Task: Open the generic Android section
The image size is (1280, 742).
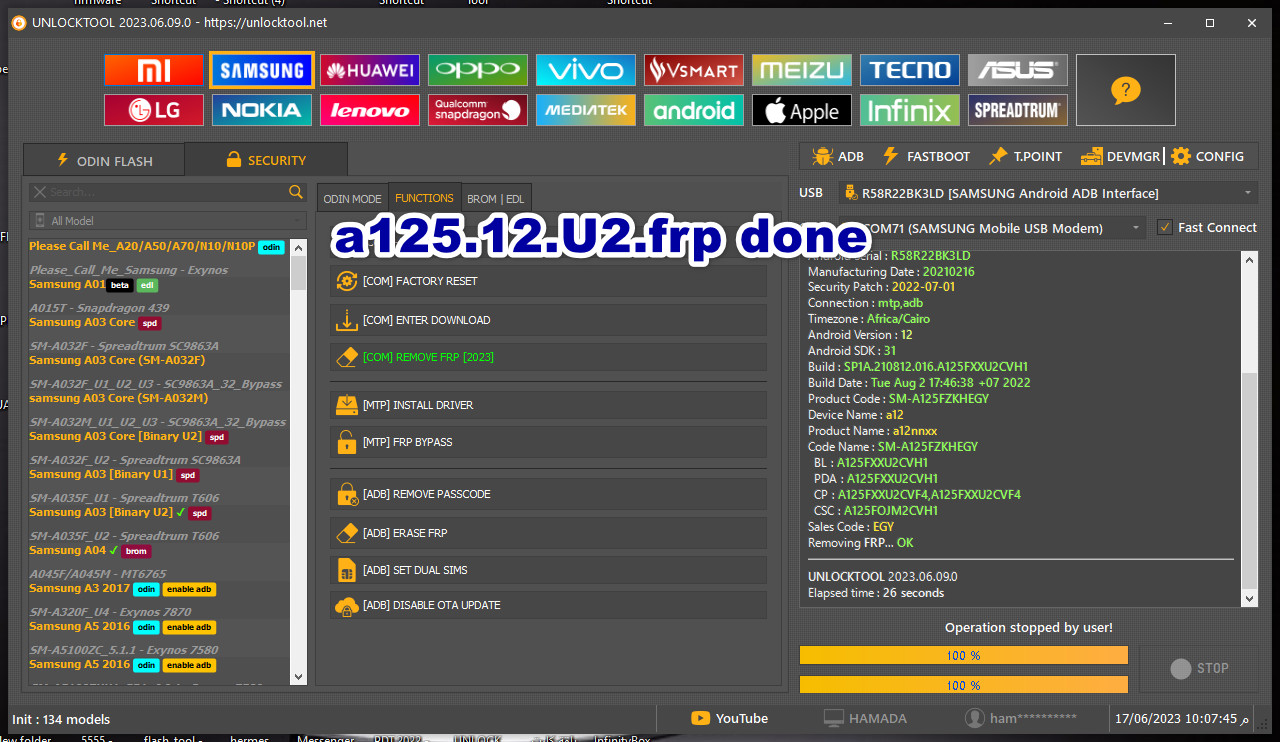Action: pos(694,110)
